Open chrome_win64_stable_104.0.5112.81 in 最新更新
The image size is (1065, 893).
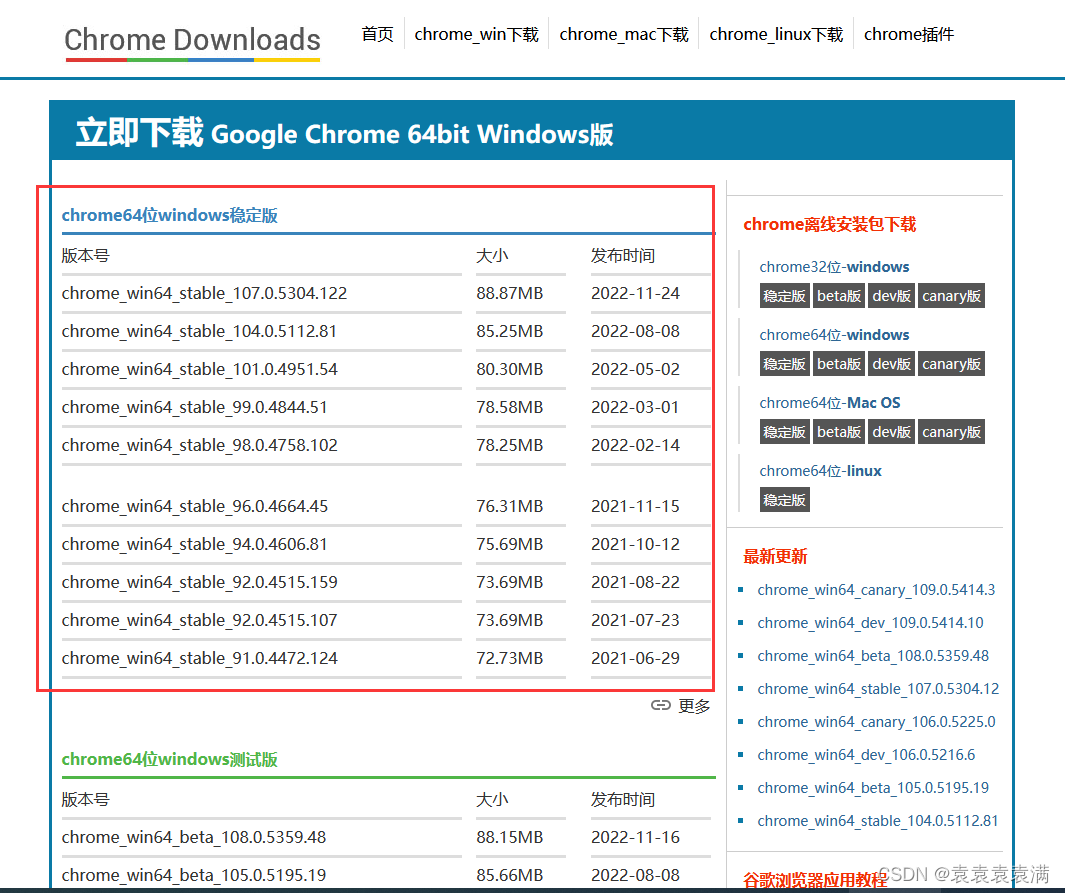click(878, 821)
